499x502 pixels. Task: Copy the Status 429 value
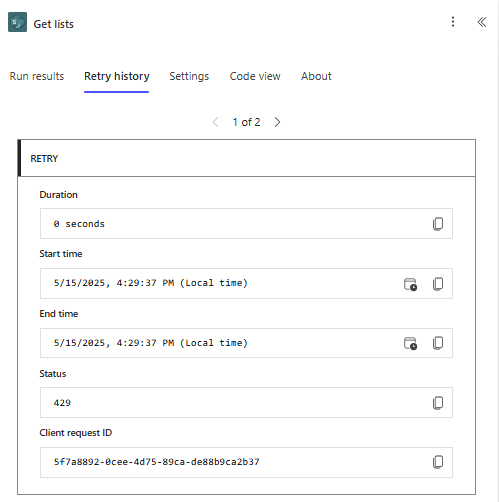438,403
